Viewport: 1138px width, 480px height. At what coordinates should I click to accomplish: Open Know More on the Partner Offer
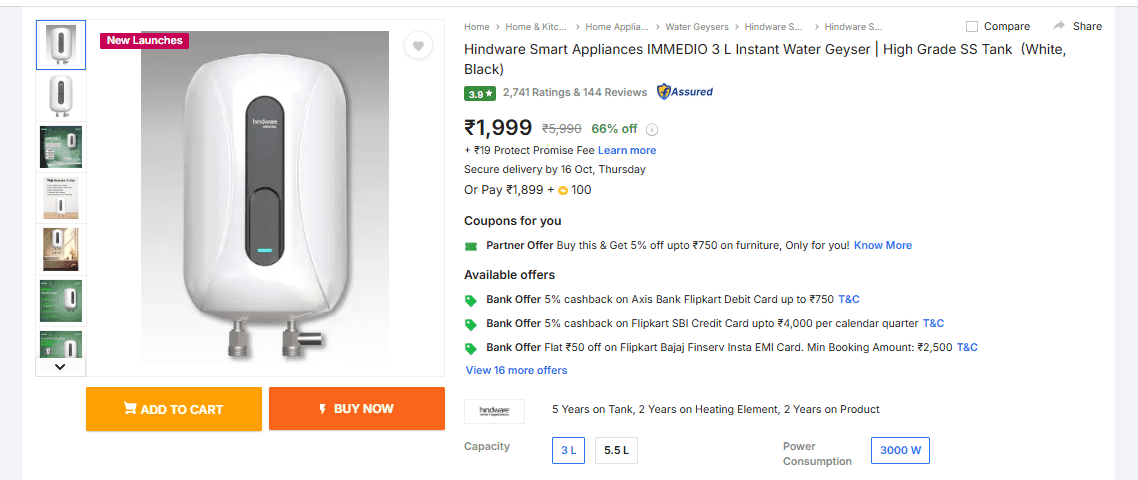pyautogui.click(x=882, y=245)
